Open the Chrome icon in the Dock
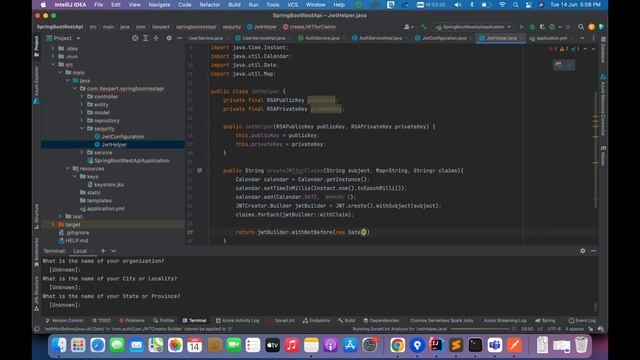Viewport: 640px width, 360px height. coord(397,345)
